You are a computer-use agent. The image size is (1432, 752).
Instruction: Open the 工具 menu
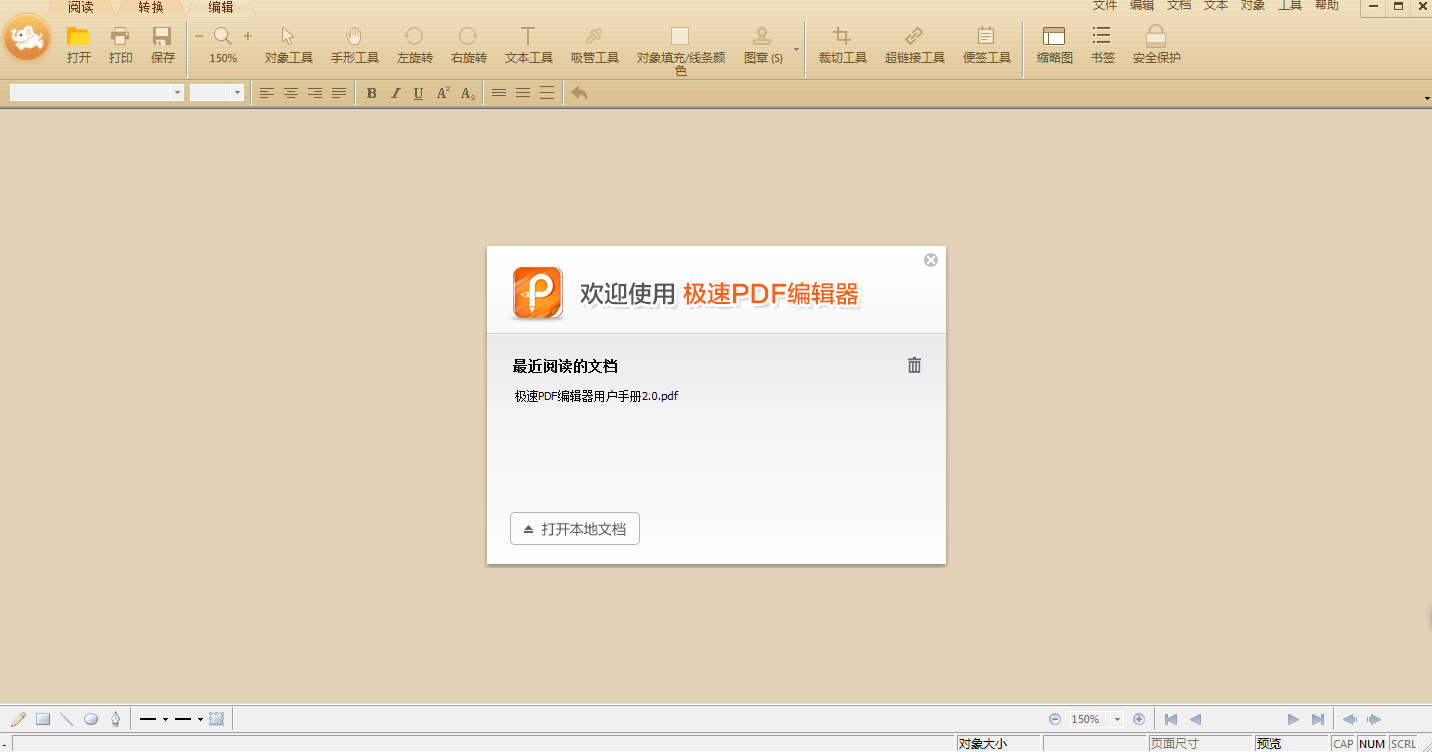tap(1290, 5)
